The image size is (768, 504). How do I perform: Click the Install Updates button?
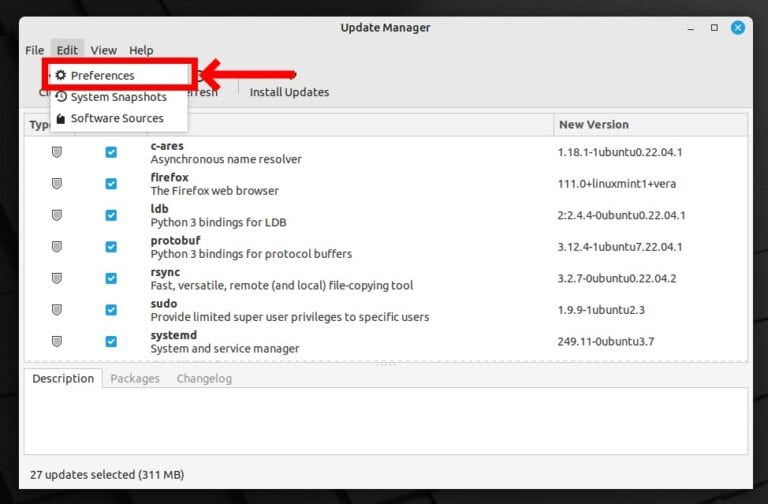click(289, 92)
